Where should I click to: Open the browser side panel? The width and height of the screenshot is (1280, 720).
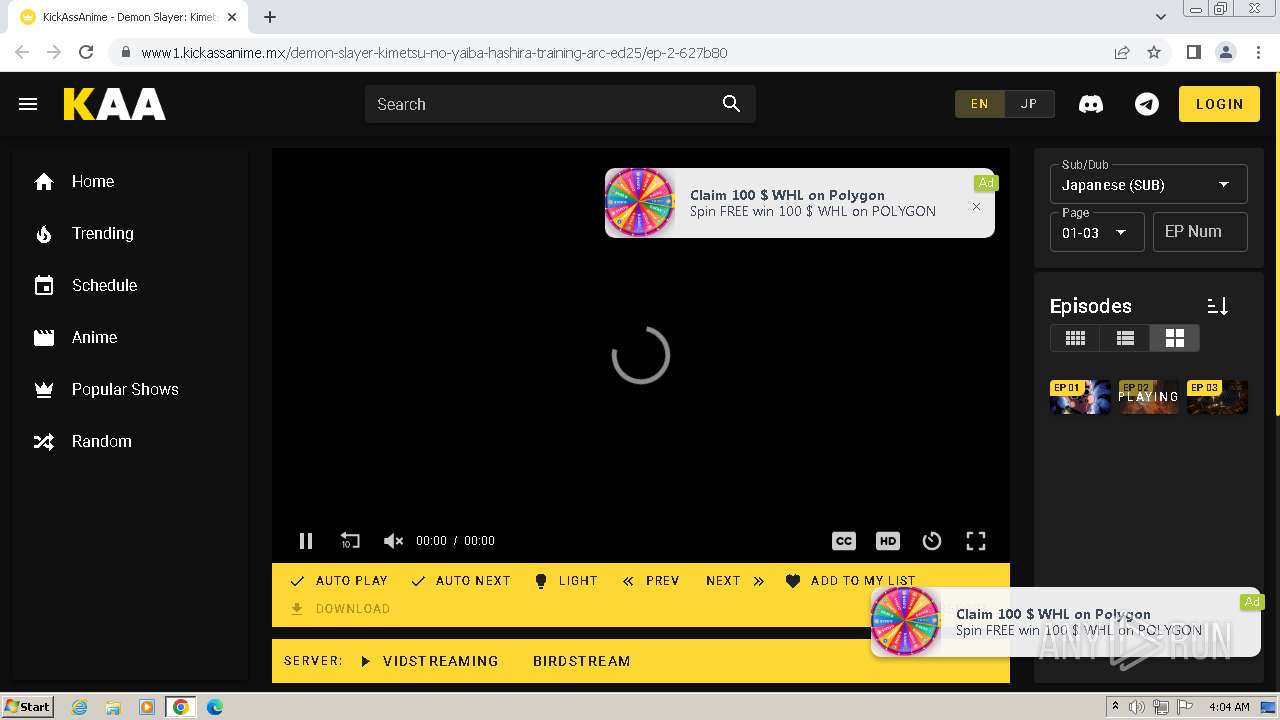point(1193,52)
